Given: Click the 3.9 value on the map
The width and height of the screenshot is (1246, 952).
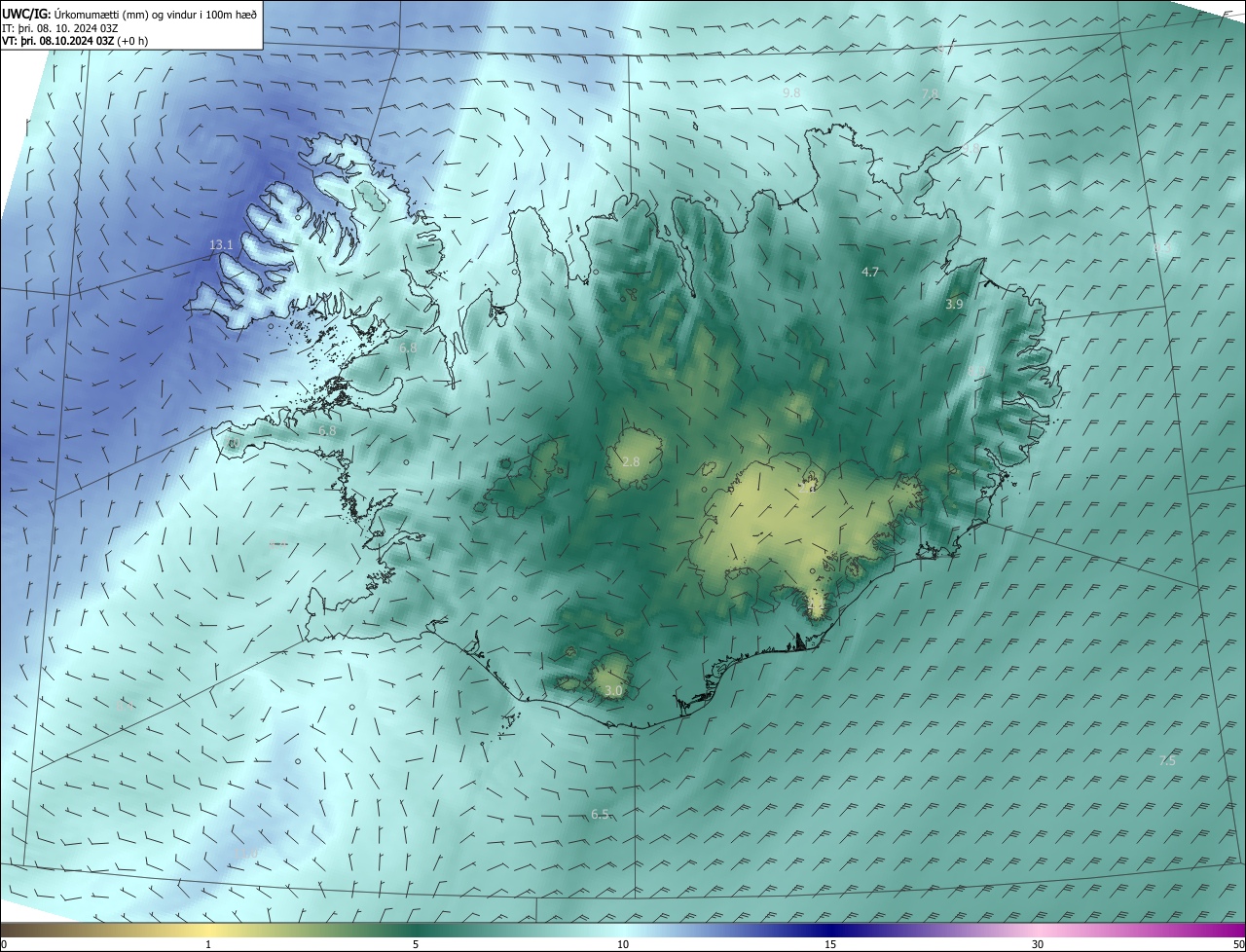Looking at the screenshot, I should point(954,305).
